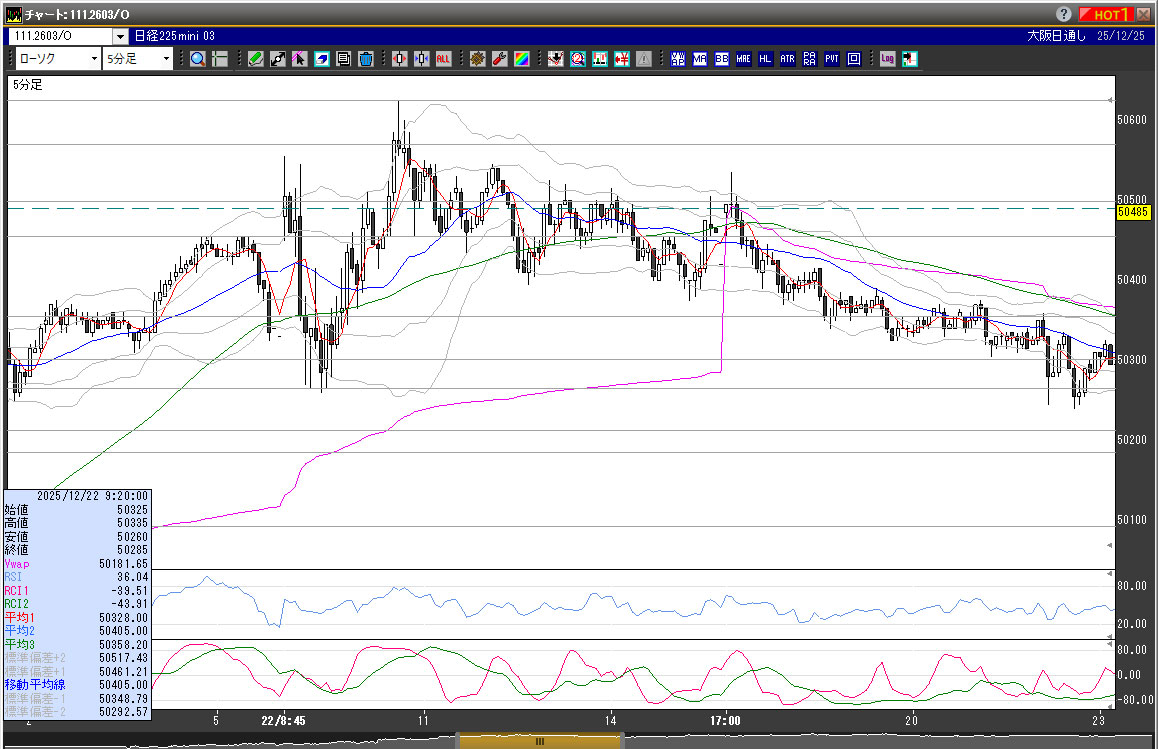Click the blue trash can delete icon
Screen dimensions: 1158x749
pos(366,59)
